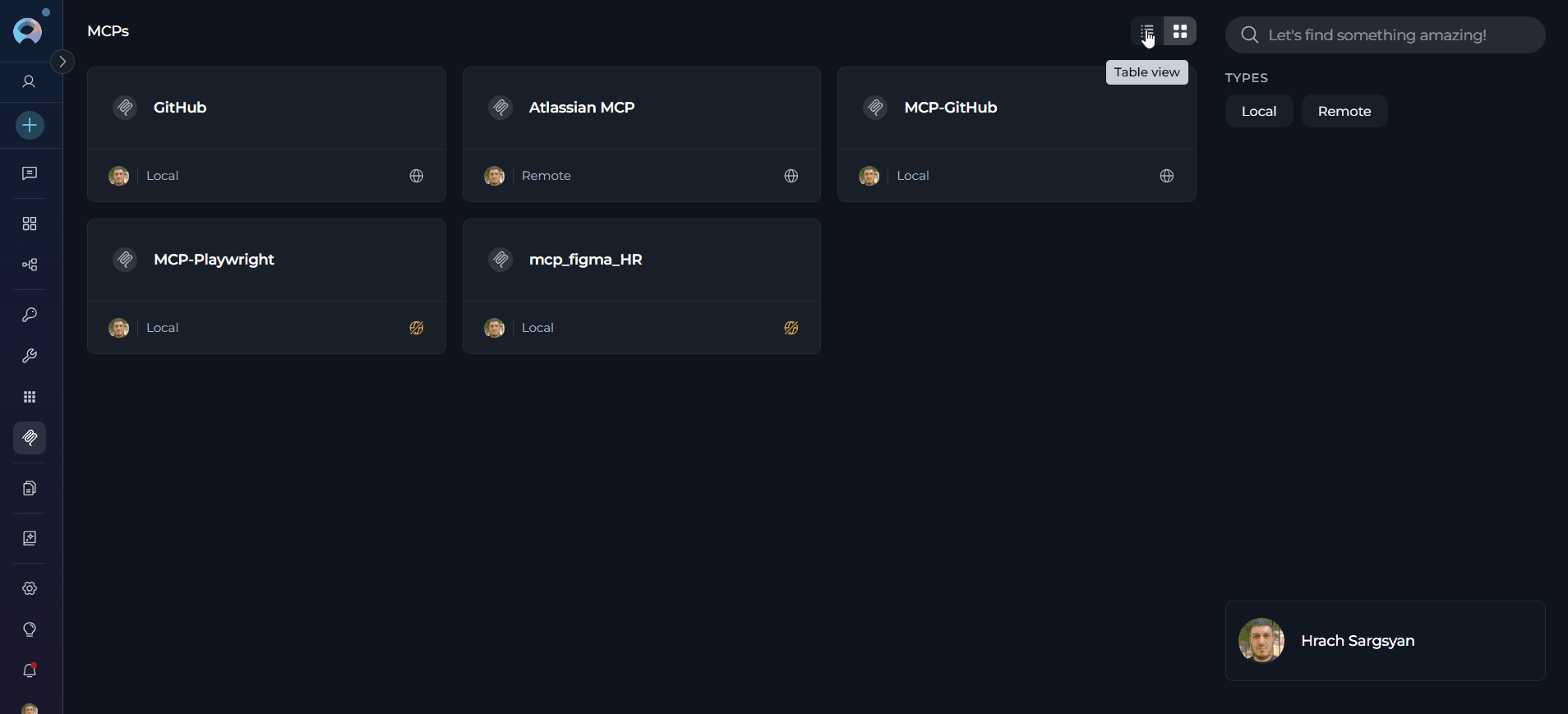Image resolution: width=1568 pixels, height=714 pixels.
Task: Click the 'Local' label on MCP-Playwright card
Action: [x=163, y=328]
